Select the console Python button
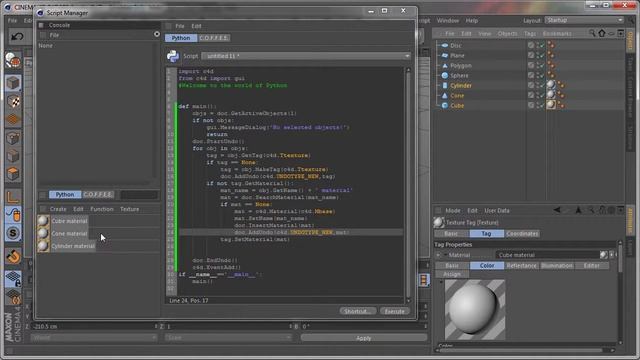 (65, 195)
